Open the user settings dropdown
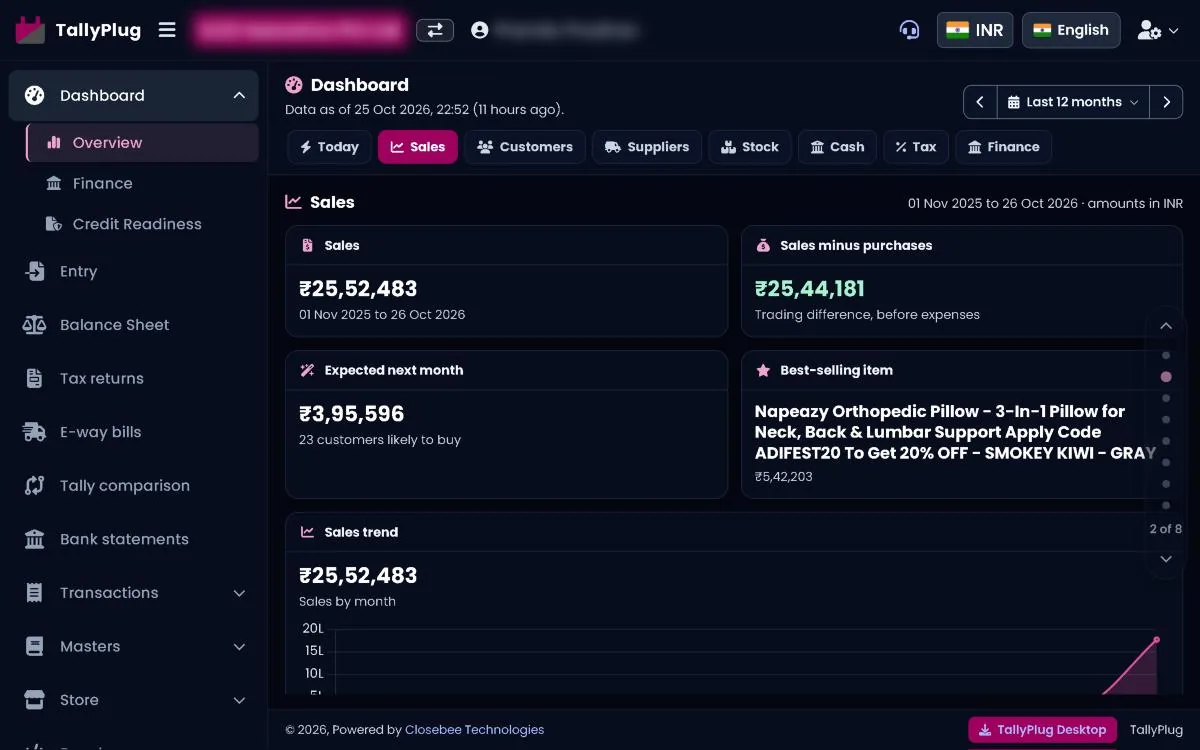 [x=1158, y=30]
